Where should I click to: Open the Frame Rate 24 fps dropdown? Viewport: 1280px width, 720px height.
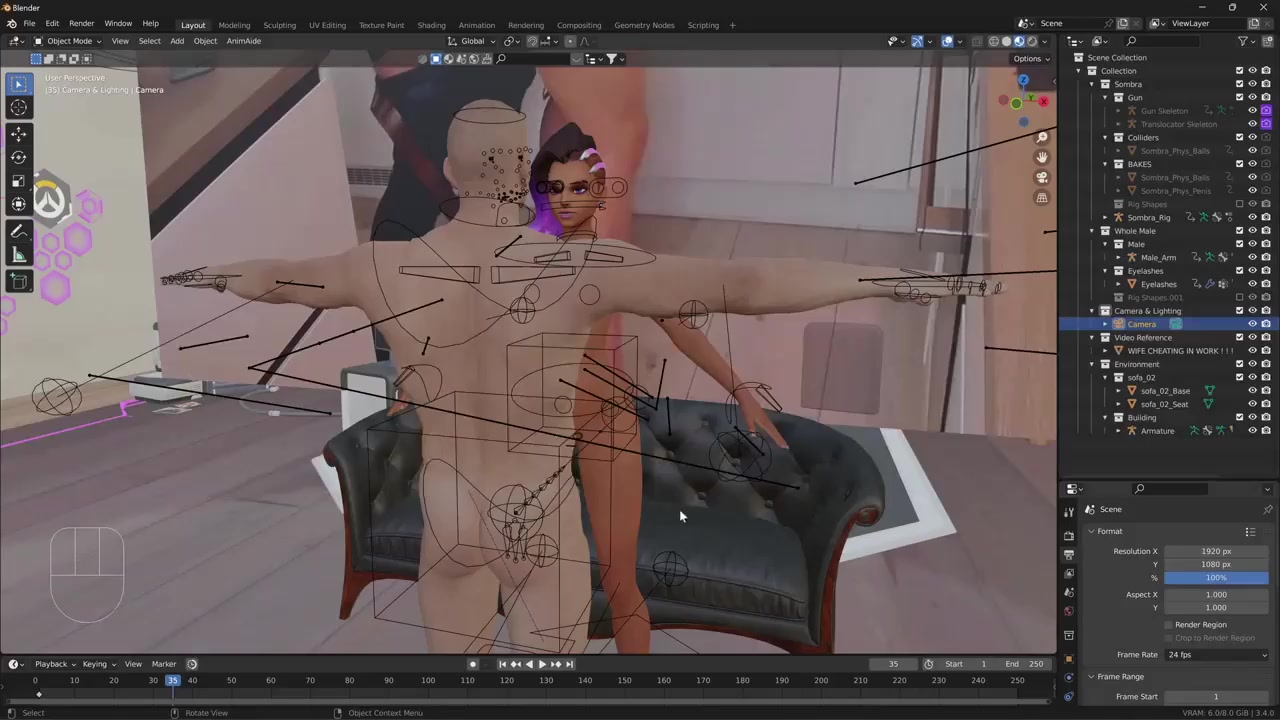coord(1216,655)
